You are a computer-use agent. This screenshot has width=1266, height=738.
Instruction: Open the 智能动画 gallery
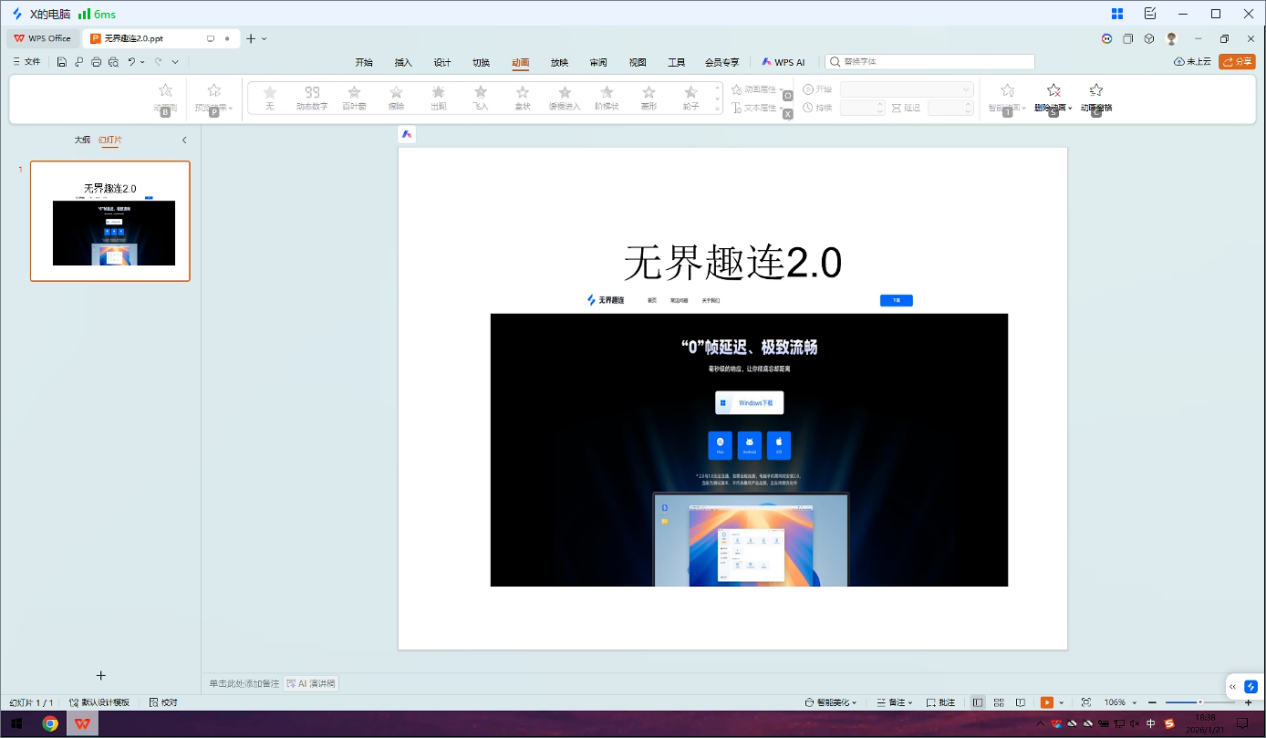coord(1006,97)
